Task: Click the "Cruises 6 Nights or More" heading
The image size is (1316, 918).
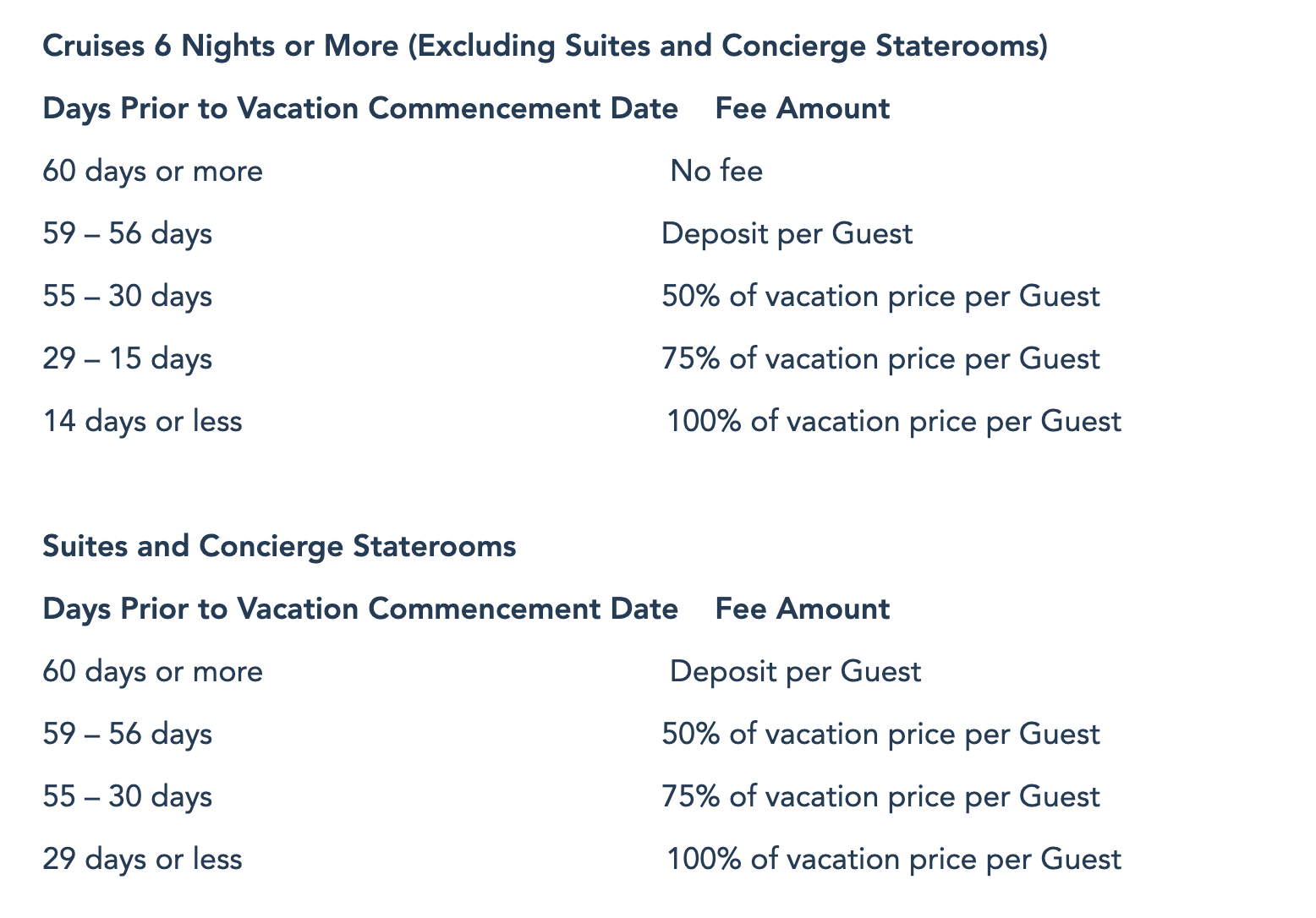Action: [x=545, y=46]
